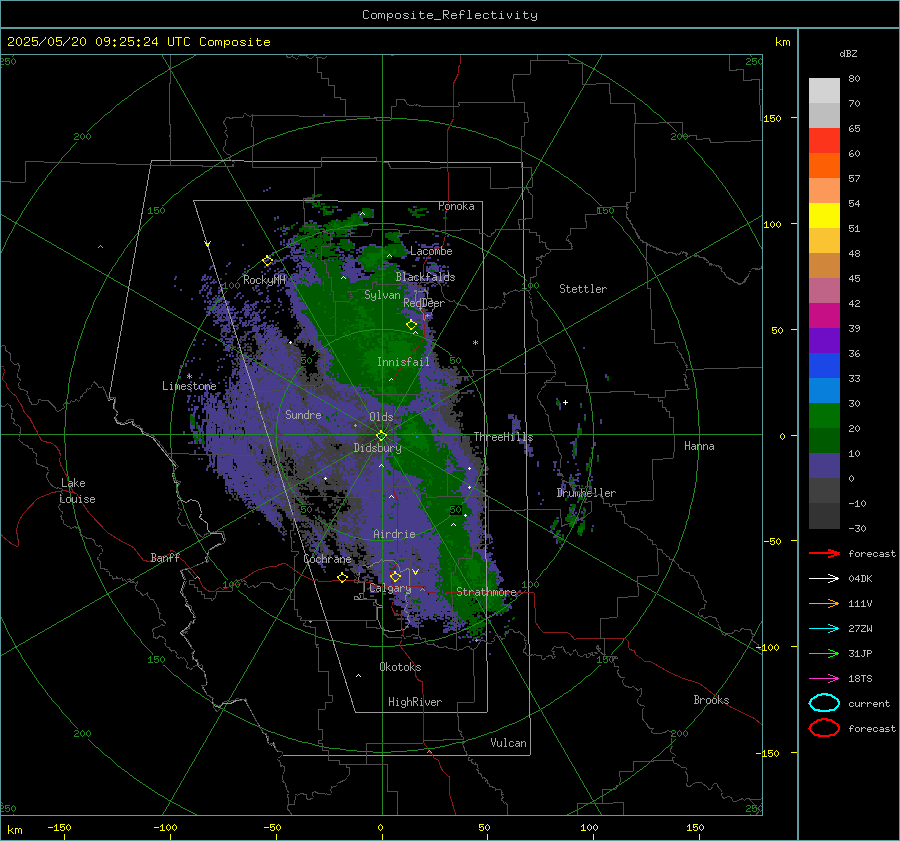Select the red 60-65 dBZ swatch
This screenshot has height=841, width=900.
click(x=824, y=141)
